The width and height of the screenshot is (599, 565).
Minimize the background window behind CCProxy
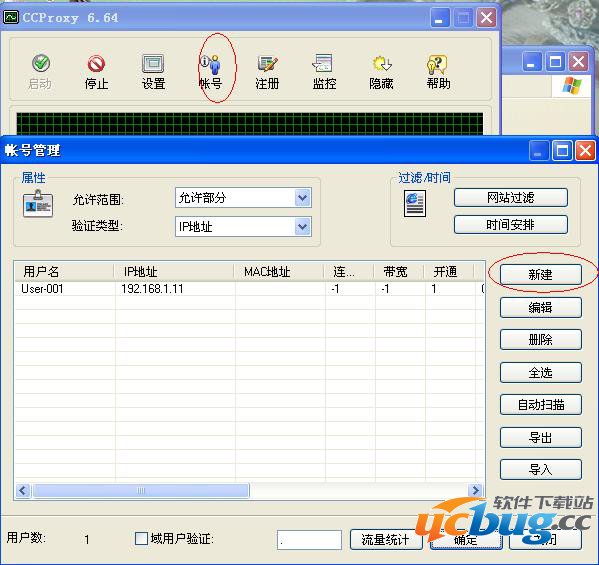coord(532,62)
